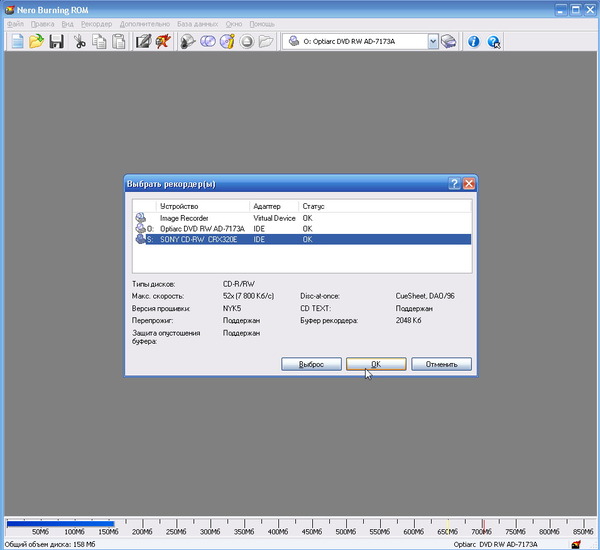
Task: Select the Optiarc DVD RW AD-7173A row
Action: coord(302,228)
